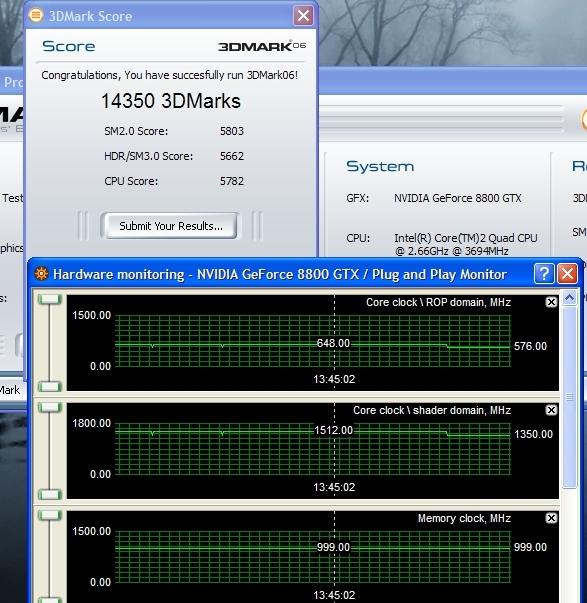
Task: Close the 3DMark Score window
Action: 303,16
